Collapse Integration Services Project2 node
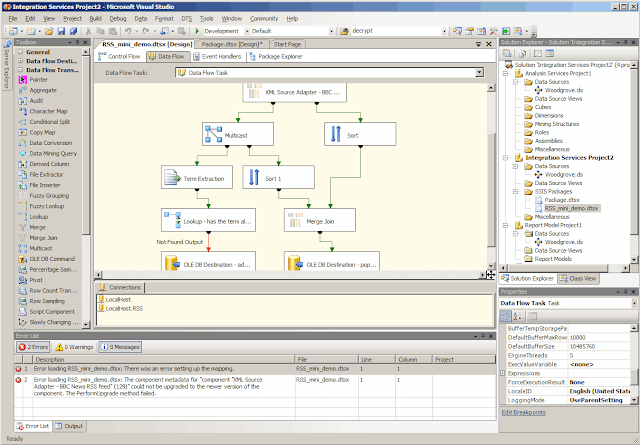Image resolution: width=640 pixels, height=445 pixels. [x=505, y=158]
